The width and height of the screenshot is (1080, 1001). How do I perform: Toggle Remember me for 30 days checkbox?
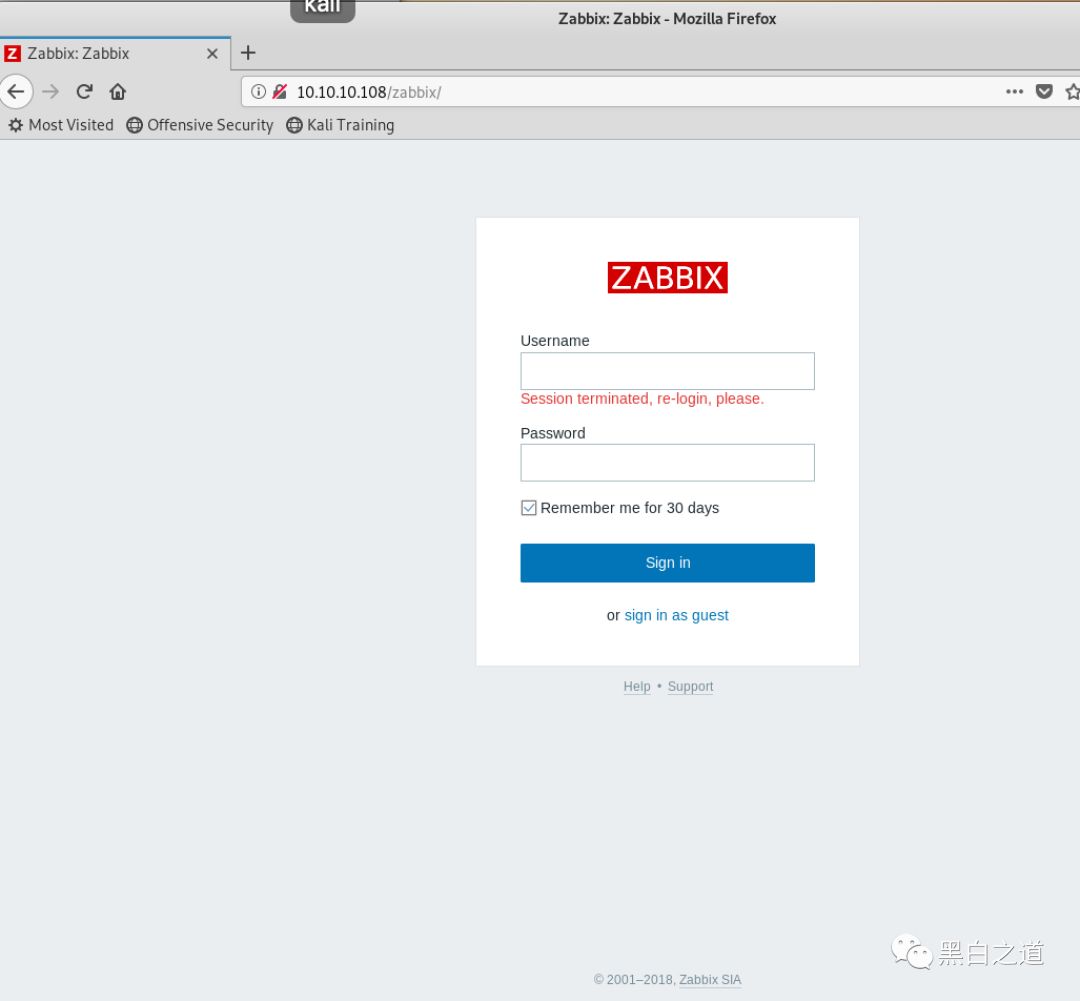tap(528, 508)
